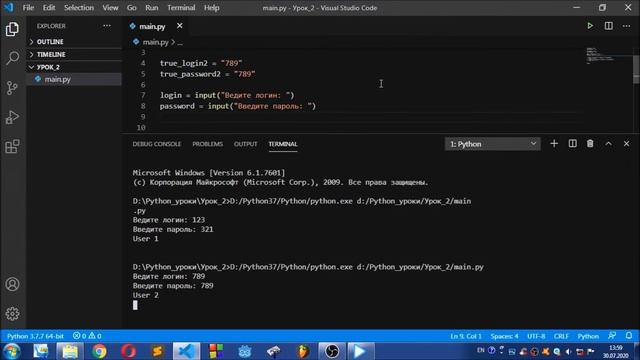640x360 pixels.
Task: Open FL Studio from taskbar
Action: click(x=302, y=351)
